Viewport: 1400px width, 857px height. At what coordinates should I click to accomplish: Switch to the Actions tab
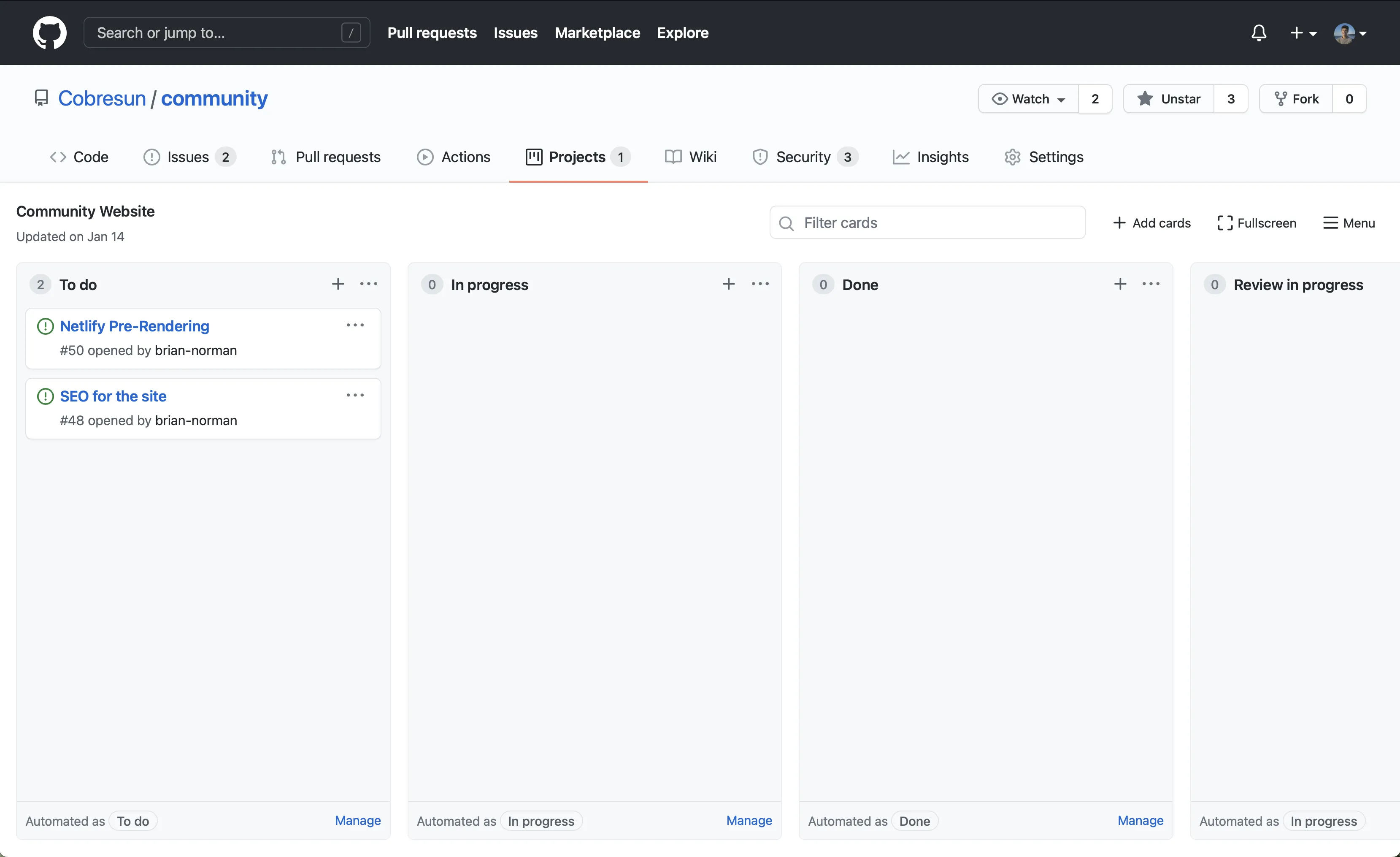pos(454,157)
